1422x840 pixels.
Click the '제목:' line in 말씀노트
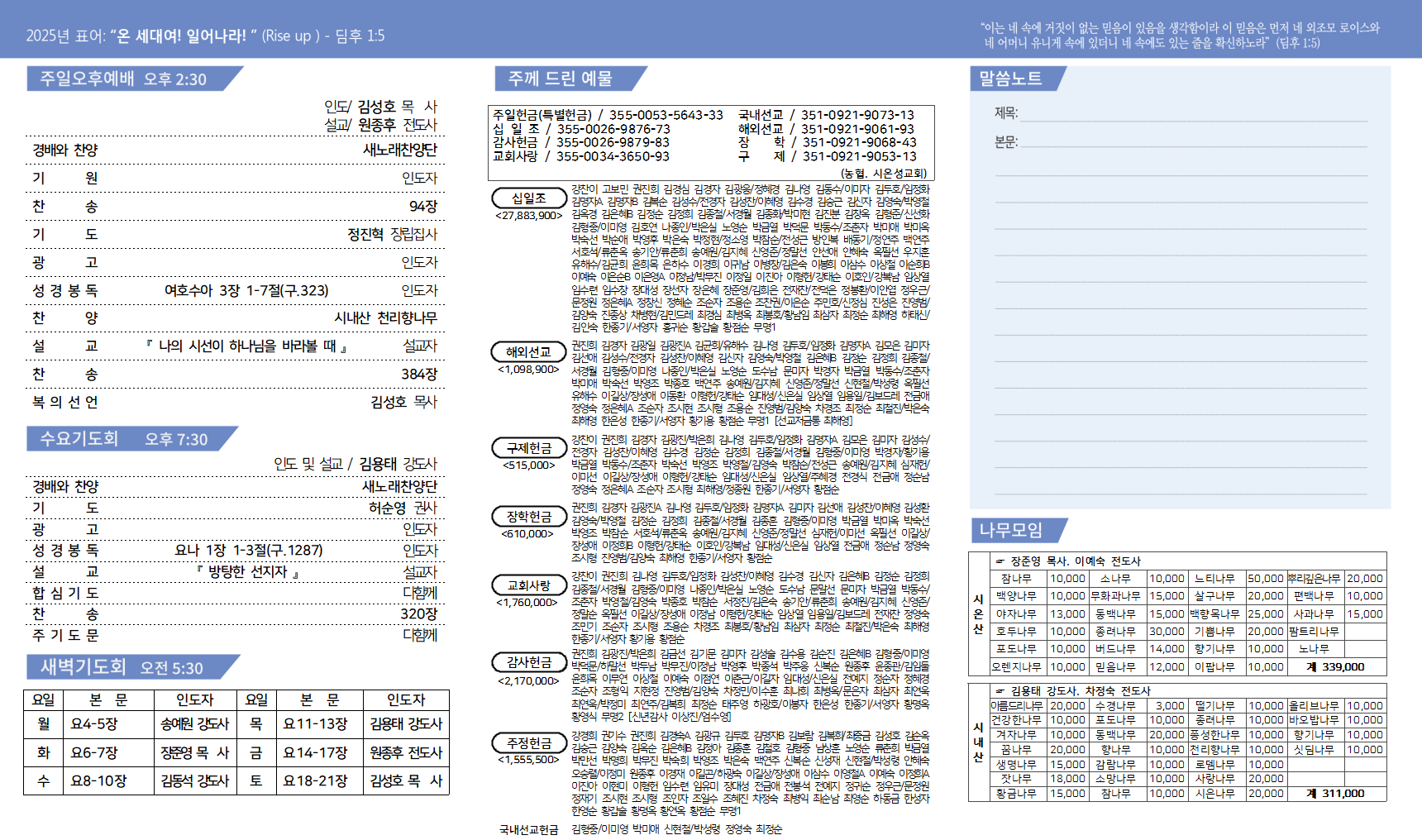(1180, 113)
